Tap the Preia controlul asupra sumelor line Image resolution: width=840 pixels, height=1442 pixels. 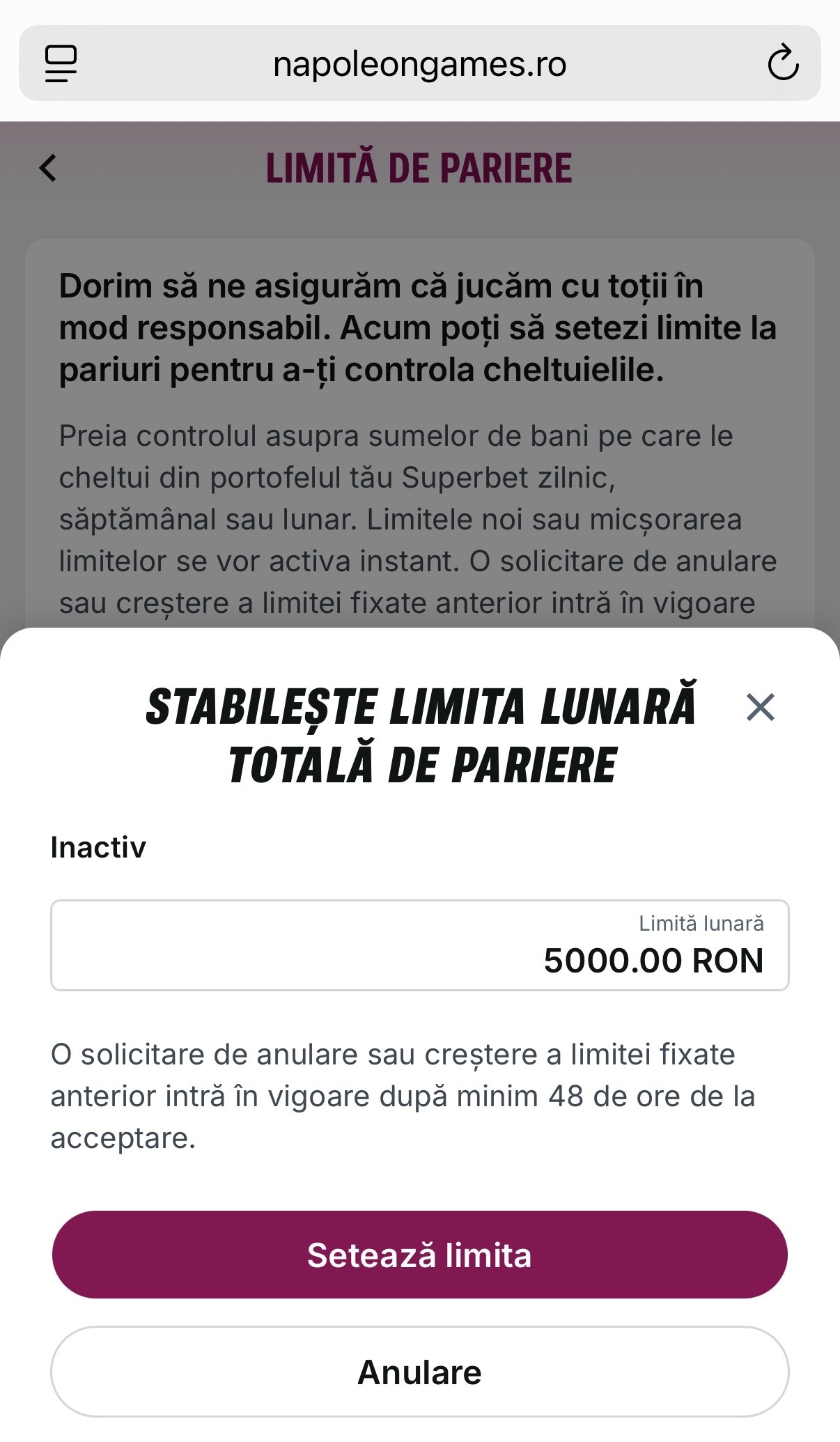click(396, 436)
